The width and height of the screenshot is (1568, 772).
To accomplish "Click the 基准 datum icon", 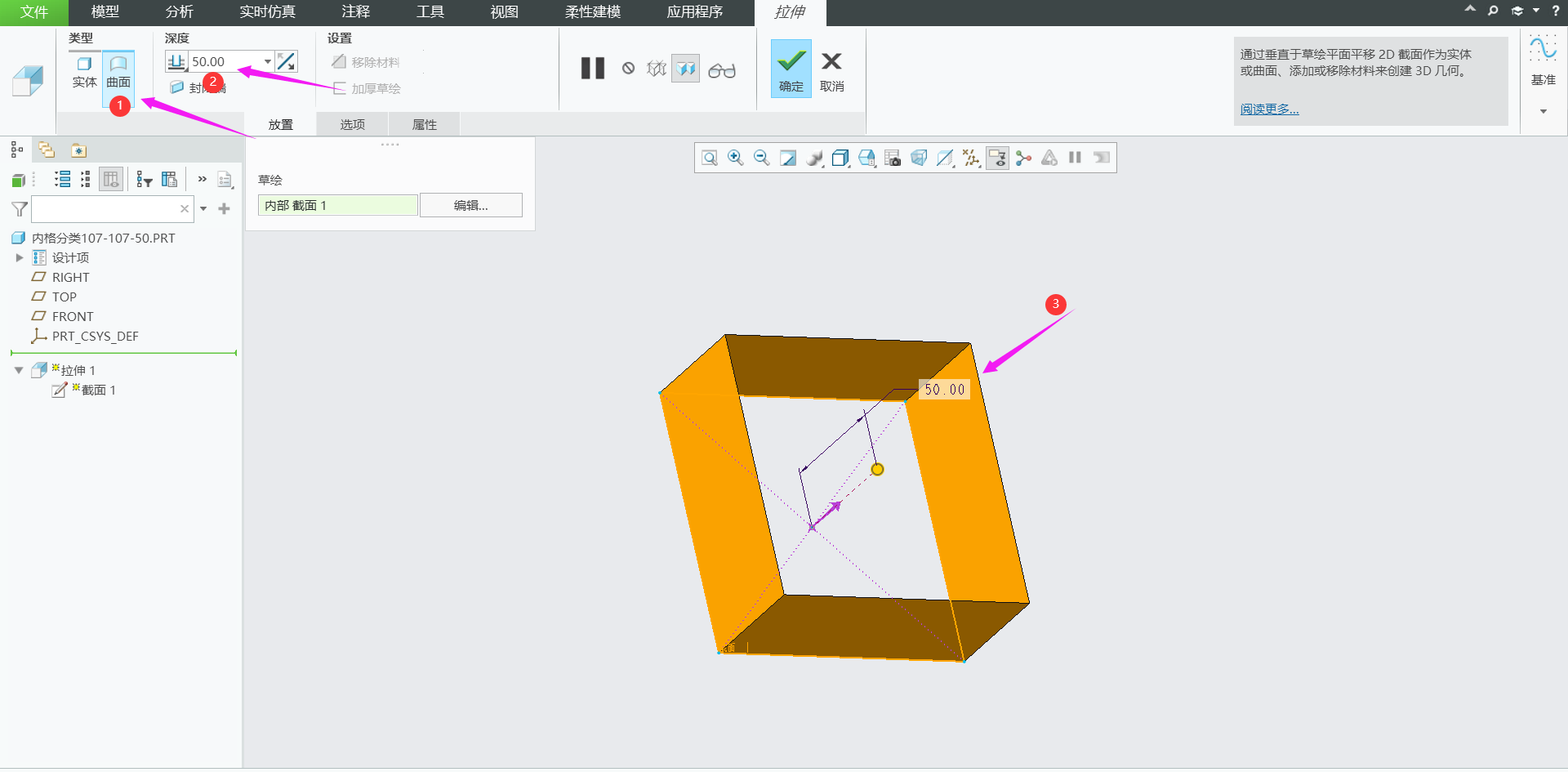I will coord(1543,60).
